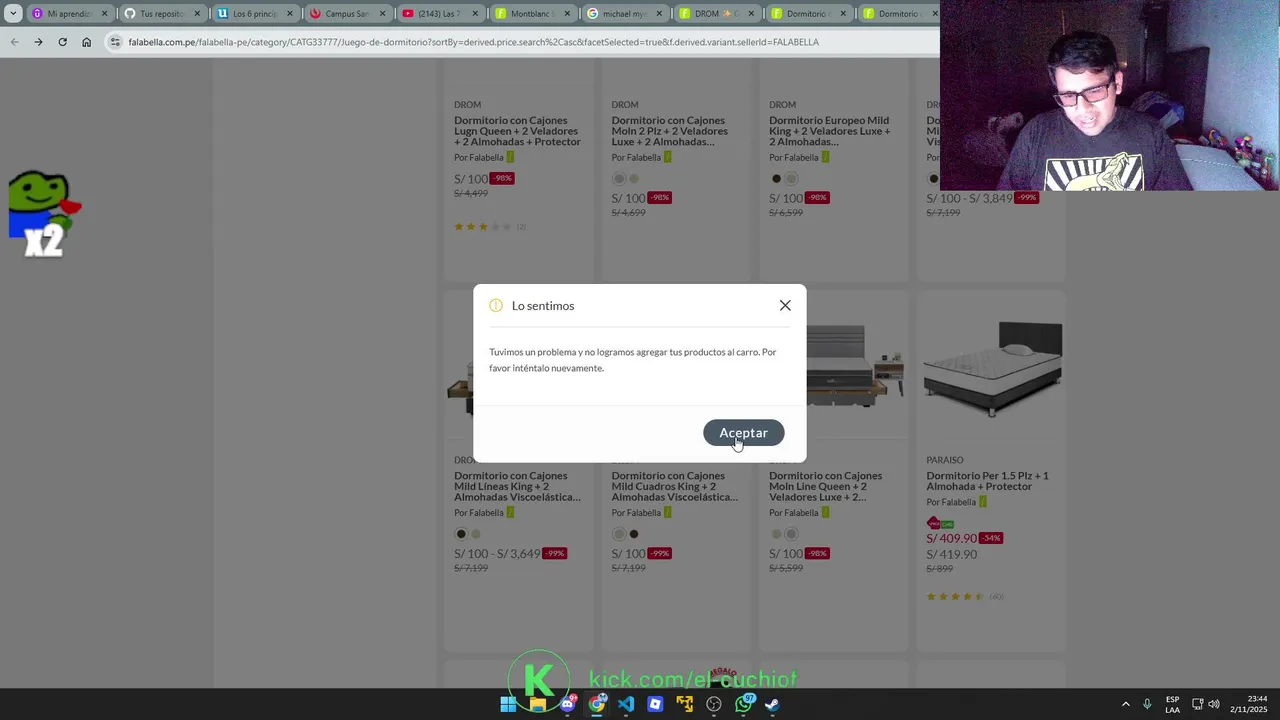1280x720 pixels.
Task: Close the Tus repositorios tab
Action: (197, 14)
